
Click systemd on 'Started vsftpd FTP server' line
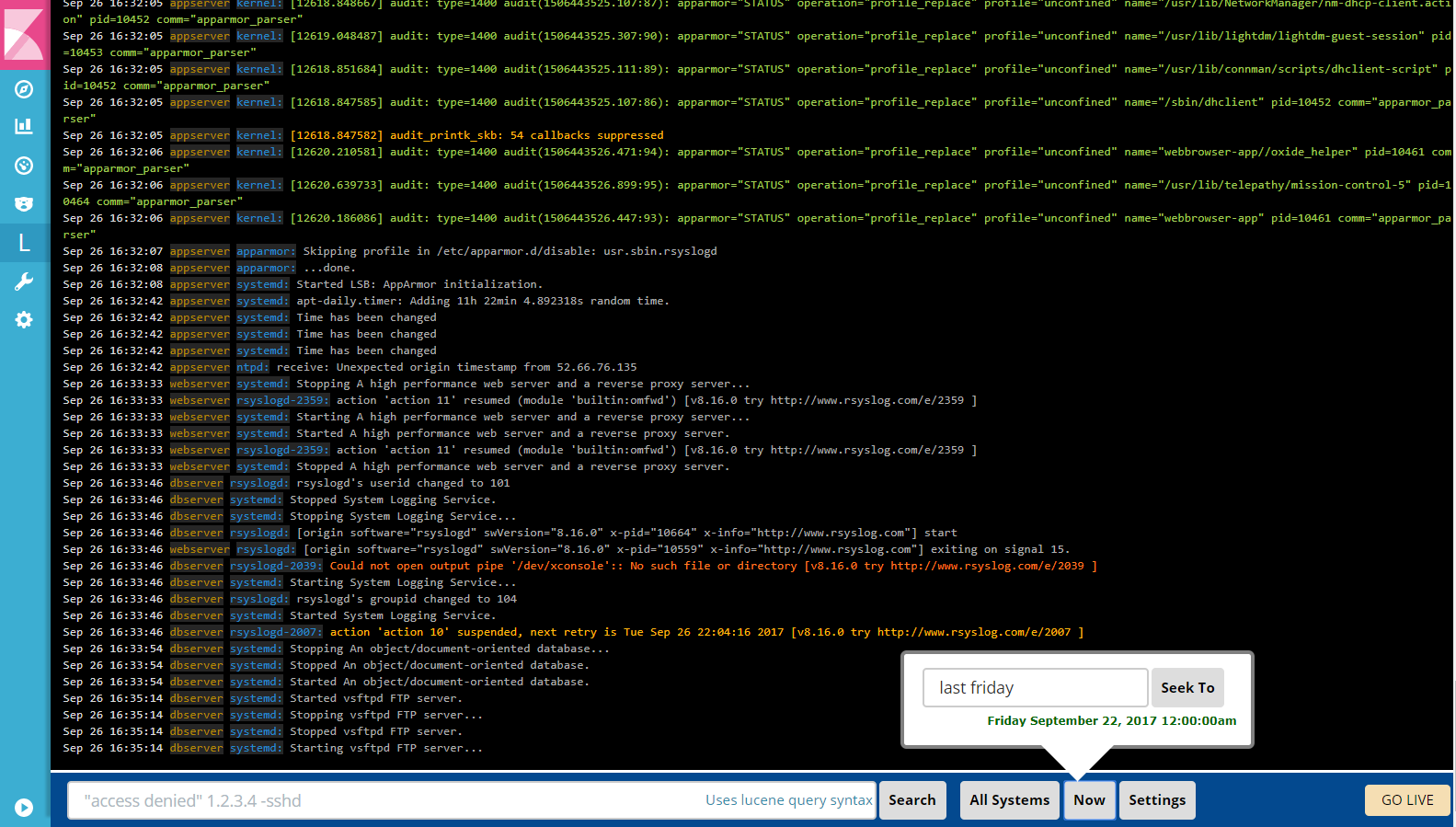pos(256,698)
